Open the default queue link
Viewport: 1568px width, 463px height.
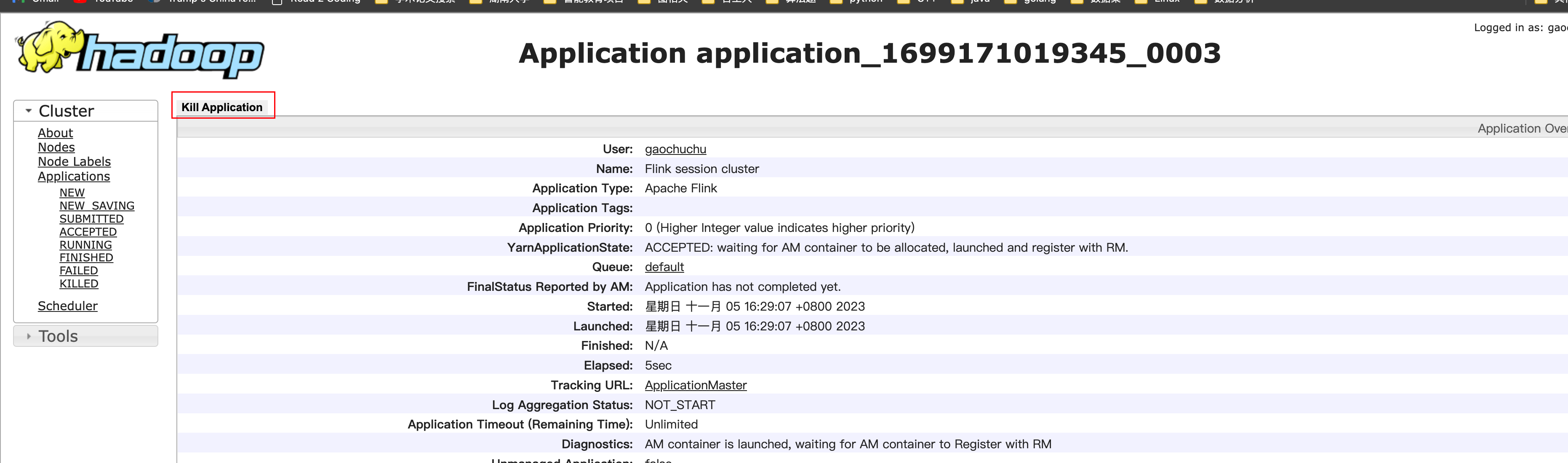pos(664,267)
